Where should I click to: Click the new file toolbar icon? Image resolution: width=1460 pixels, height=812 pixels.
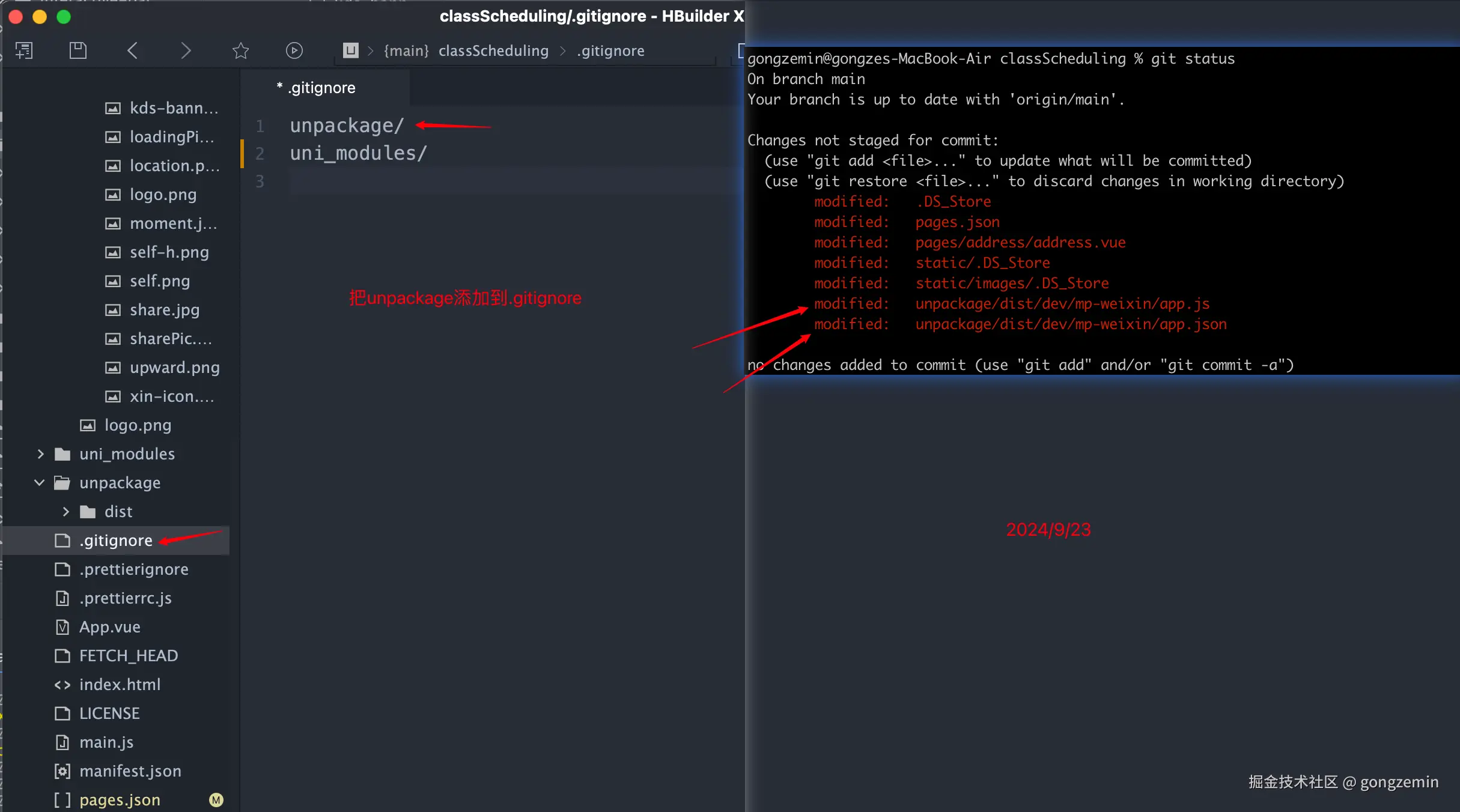pos(24,50)
